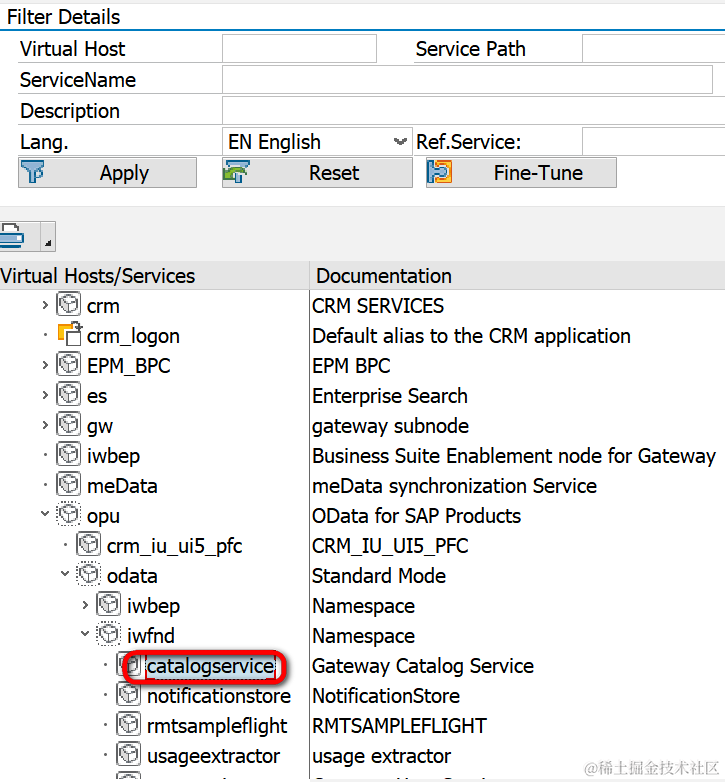Click the crm_logon alias icon
Screen dimensions: 725x782
click(70, 334)
